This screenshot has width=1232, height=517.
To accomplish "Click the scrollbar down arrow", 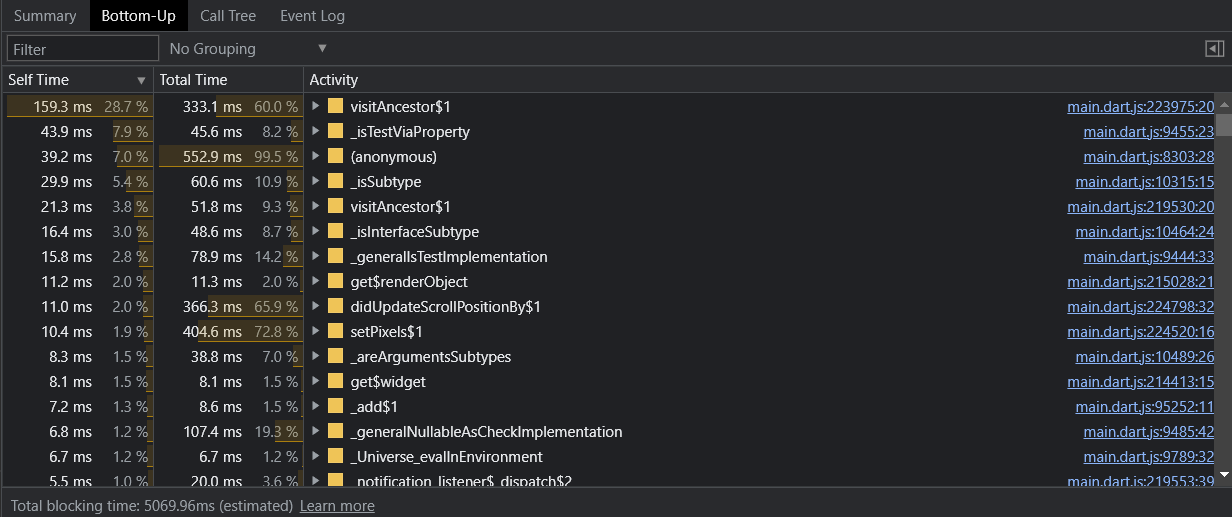I will point(1224,474).
